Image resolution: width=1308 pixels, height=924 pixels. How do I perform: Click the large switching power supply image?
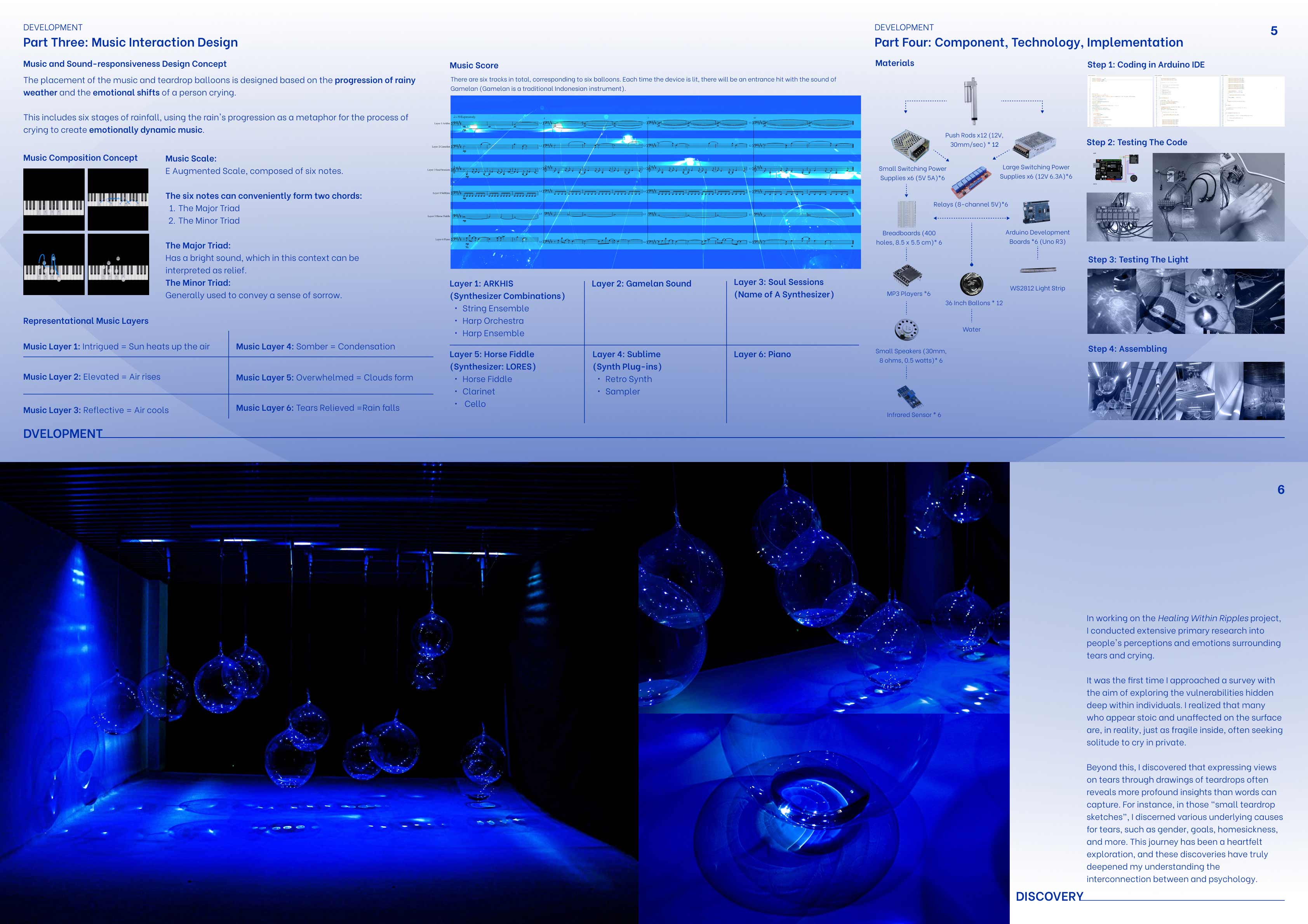(x=1035, y=144)
